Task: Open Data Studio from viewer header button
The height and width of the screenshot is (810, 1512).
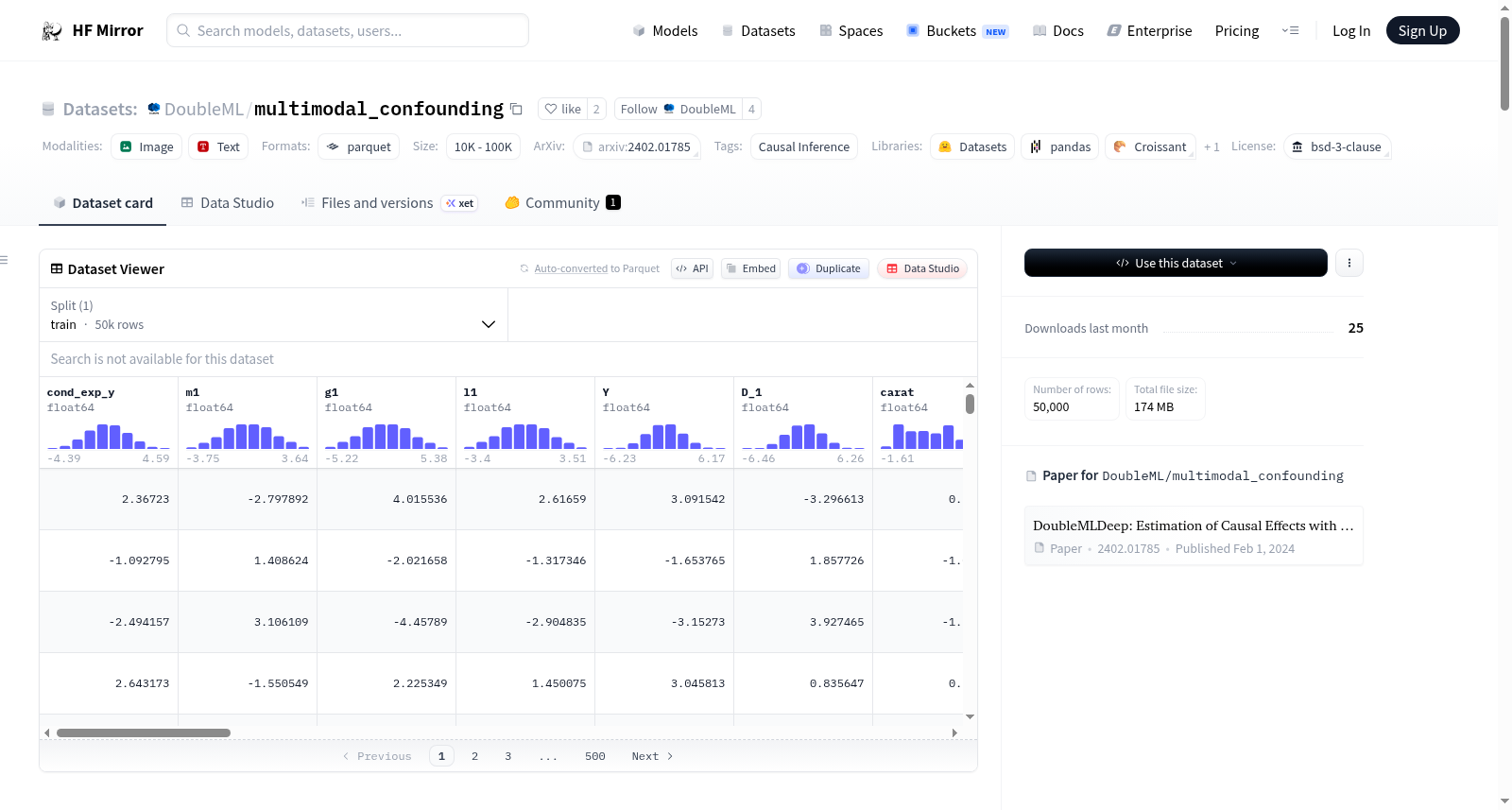Action: pos(922,268)
